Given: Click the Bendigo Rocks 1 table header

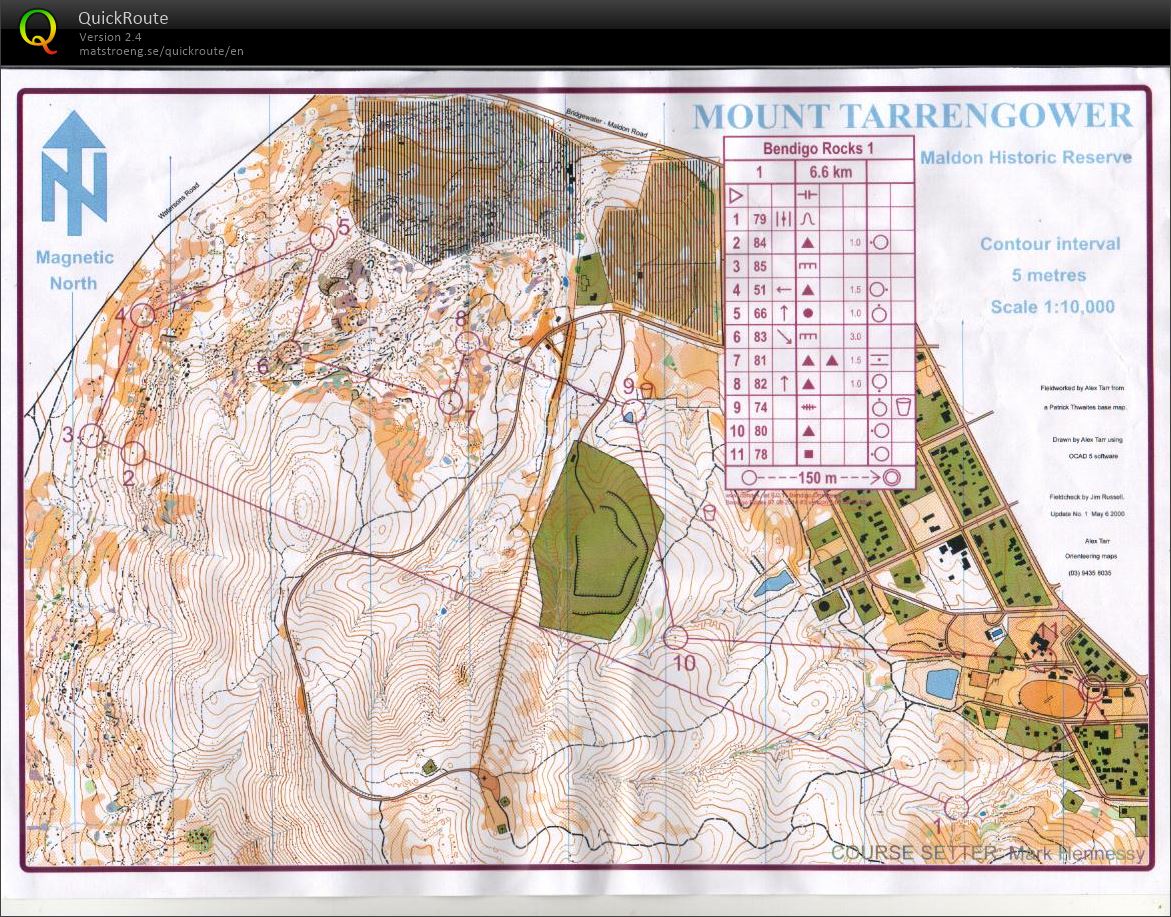Looking at the screenshot, I should click(818, 148).
